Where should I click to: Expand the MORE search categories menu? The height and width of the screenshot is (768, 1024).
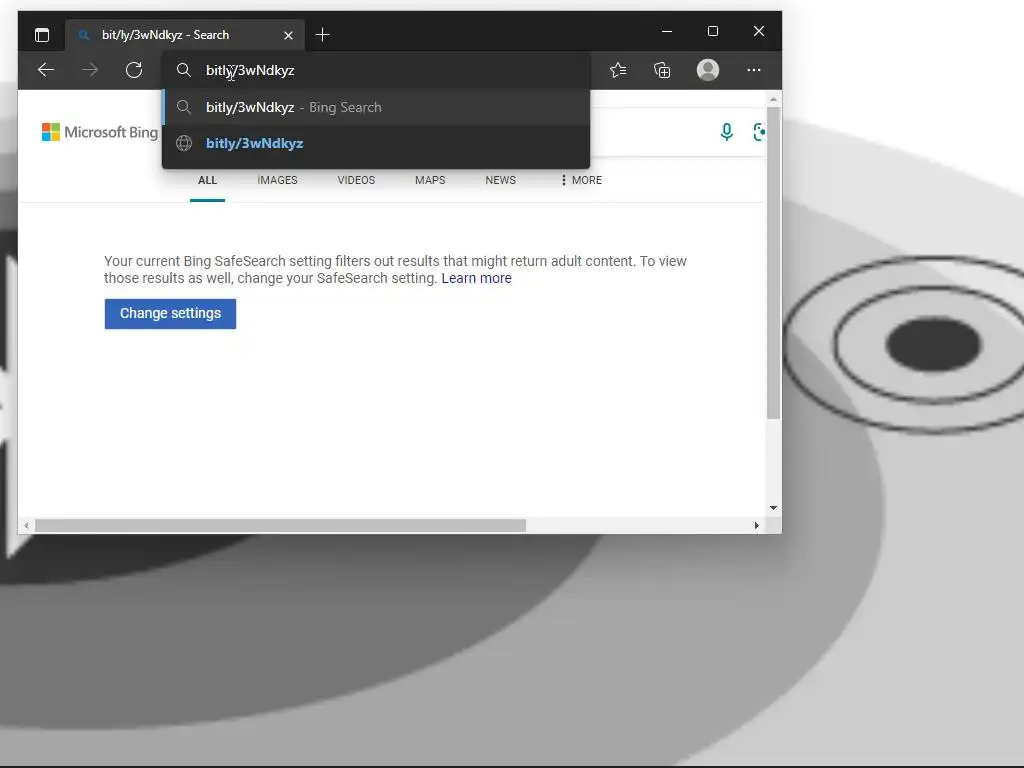coord(581,180)
